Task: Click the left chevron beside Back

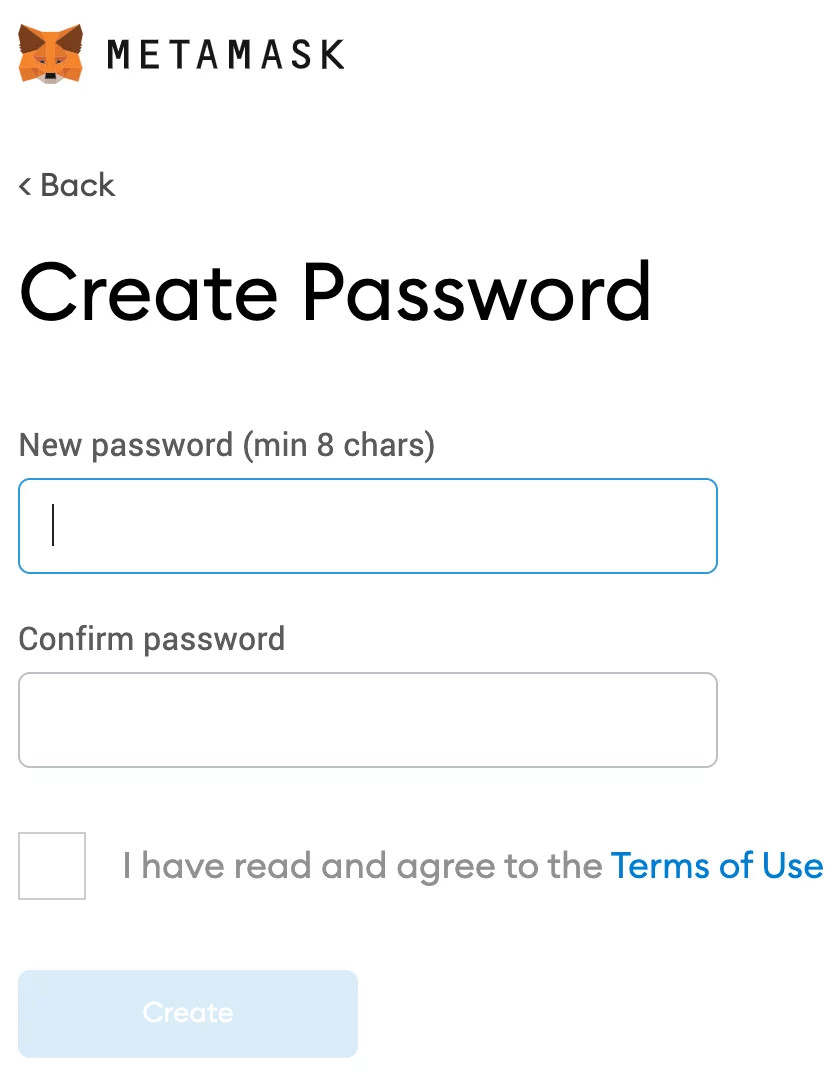Action: point(25,186)
